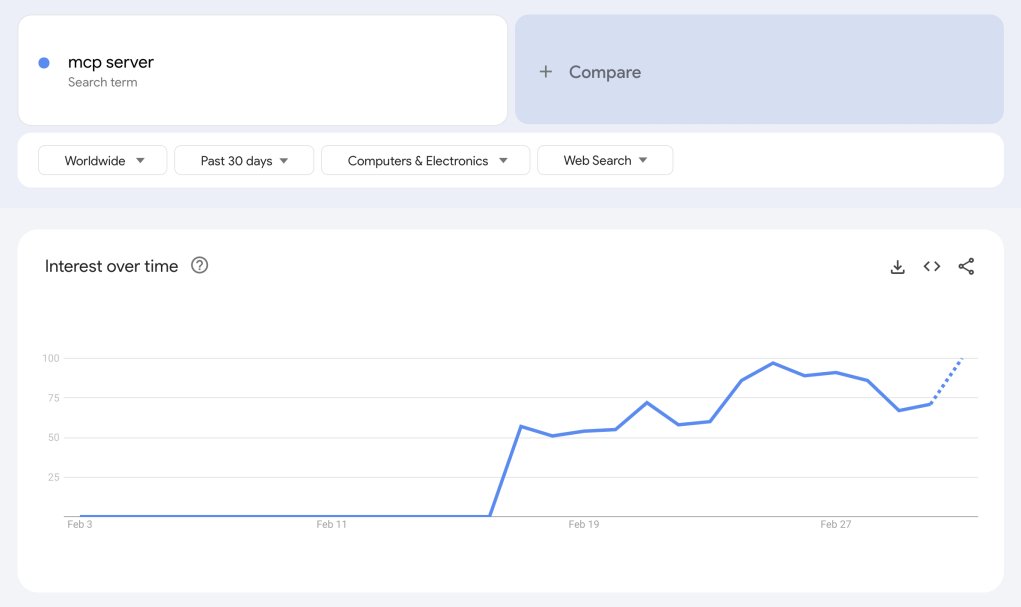Open the embed code icon
This screenshot has height=607, width=1021.
[x=932, y=266]
